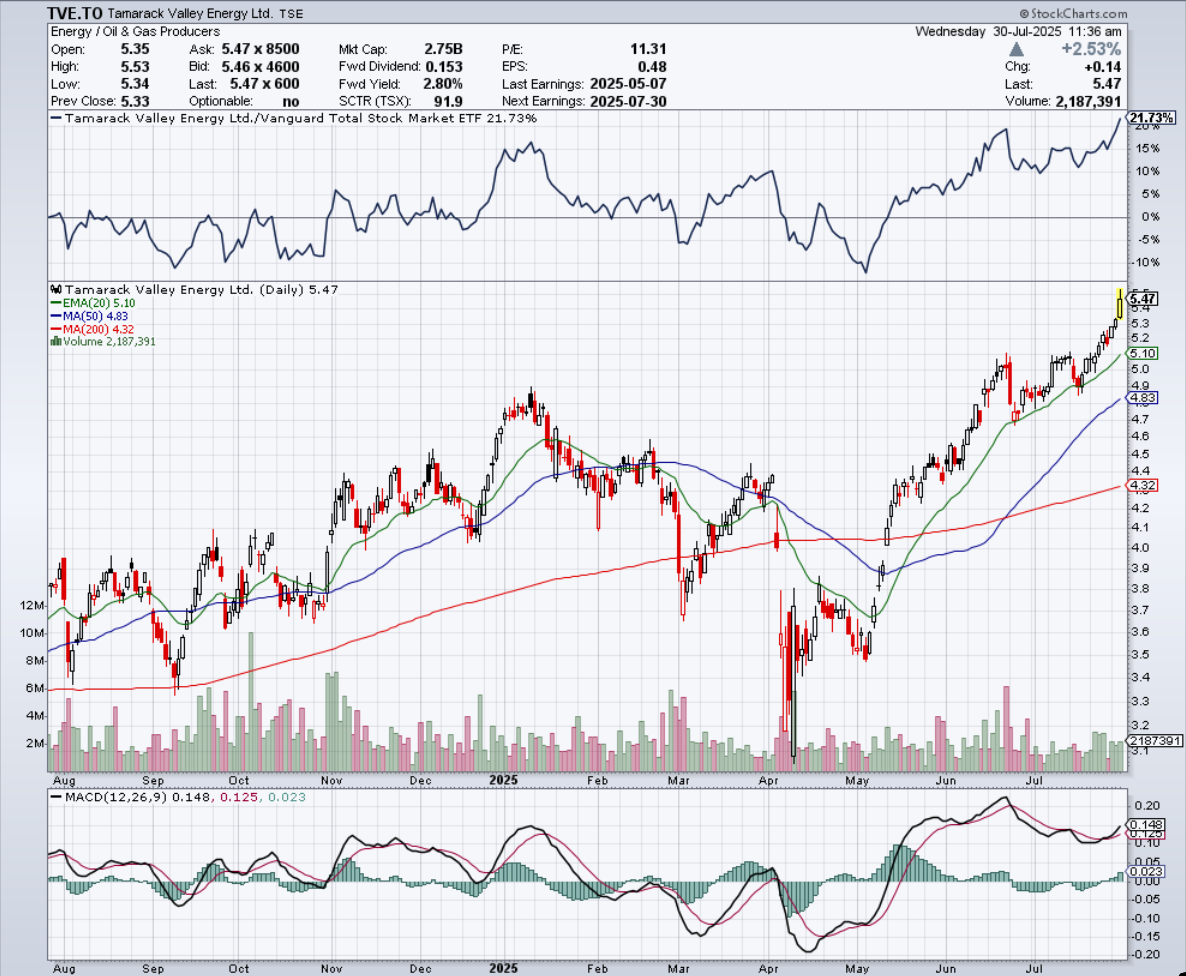Click the Fwd Dividend value 0.153

pos(444,67)
